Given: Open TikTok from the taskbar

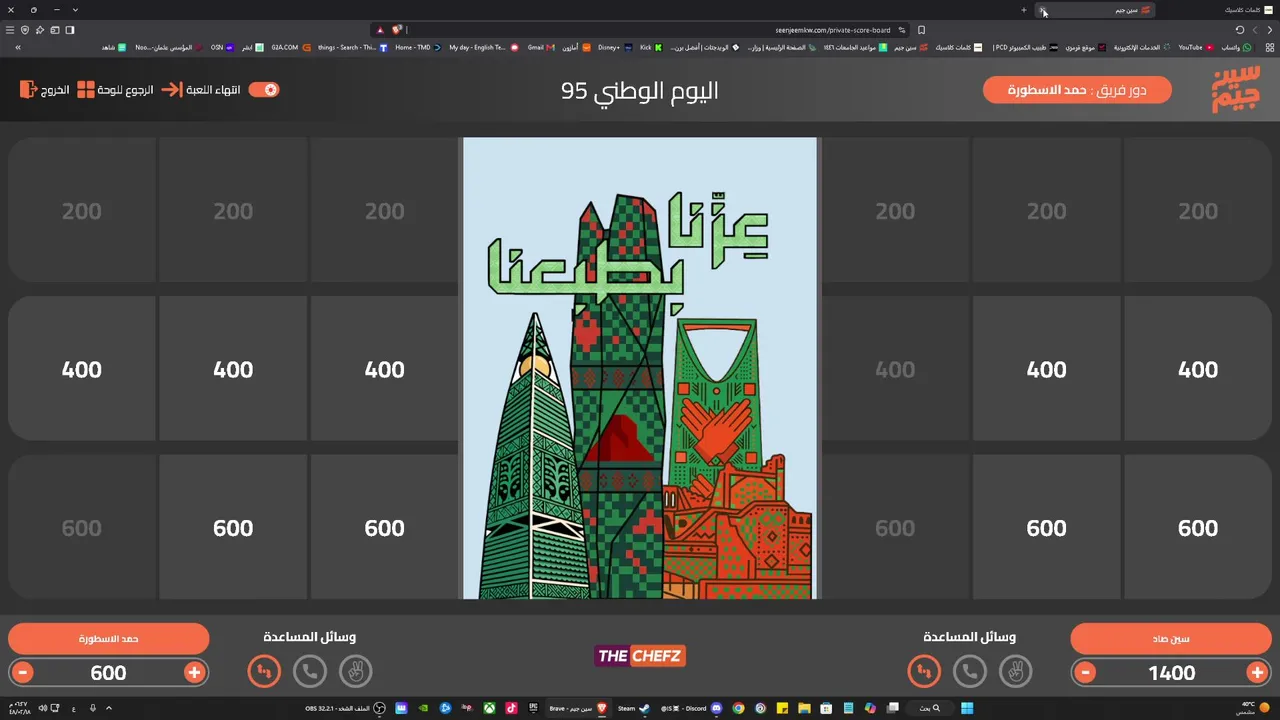Looking at the screenshot, I should pyautogui.click(x=511, y=708).
